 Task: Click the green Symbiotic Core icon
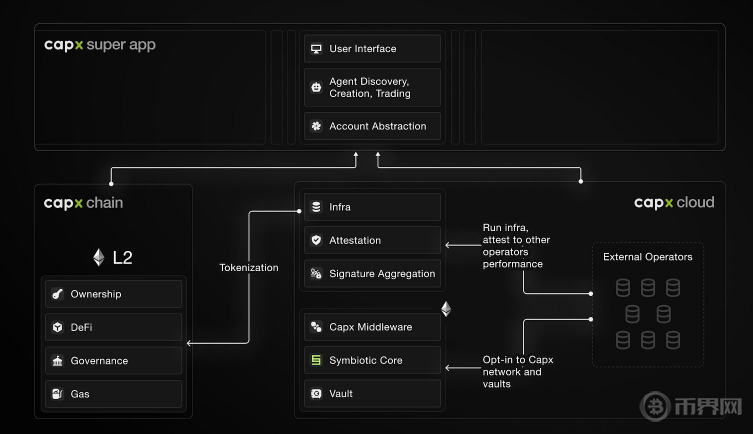[x=316, y=360]
